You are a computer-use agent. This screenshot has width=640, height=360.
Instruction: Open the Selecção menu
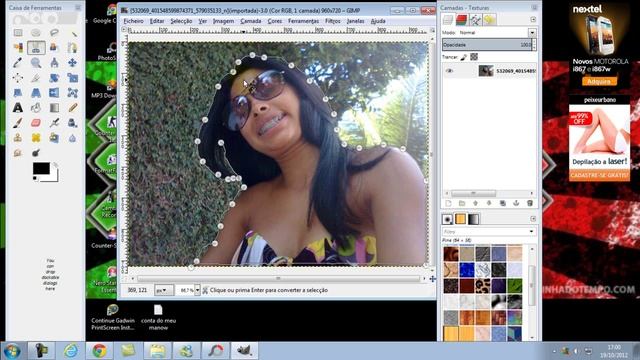pos(181,21)
